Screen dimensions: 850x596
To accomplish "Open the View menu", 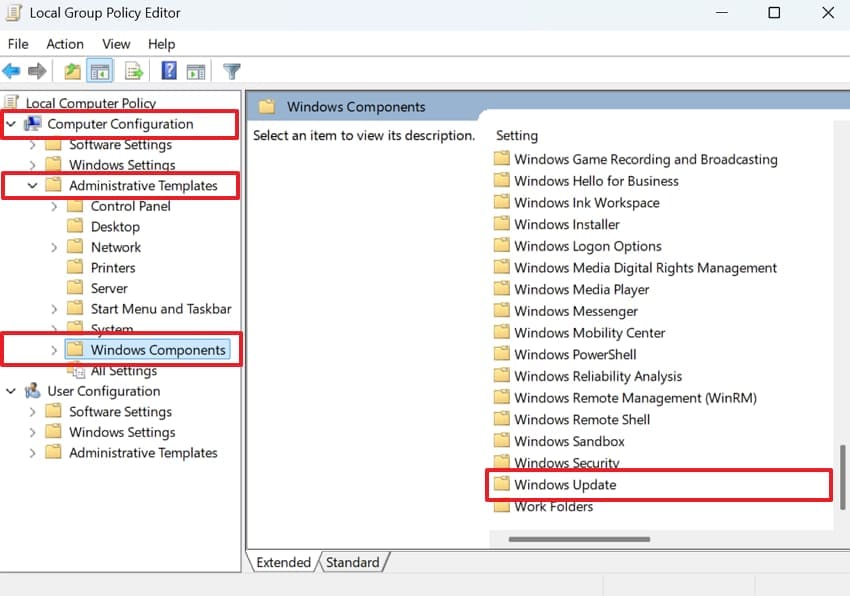I will (x=116, y=44).
